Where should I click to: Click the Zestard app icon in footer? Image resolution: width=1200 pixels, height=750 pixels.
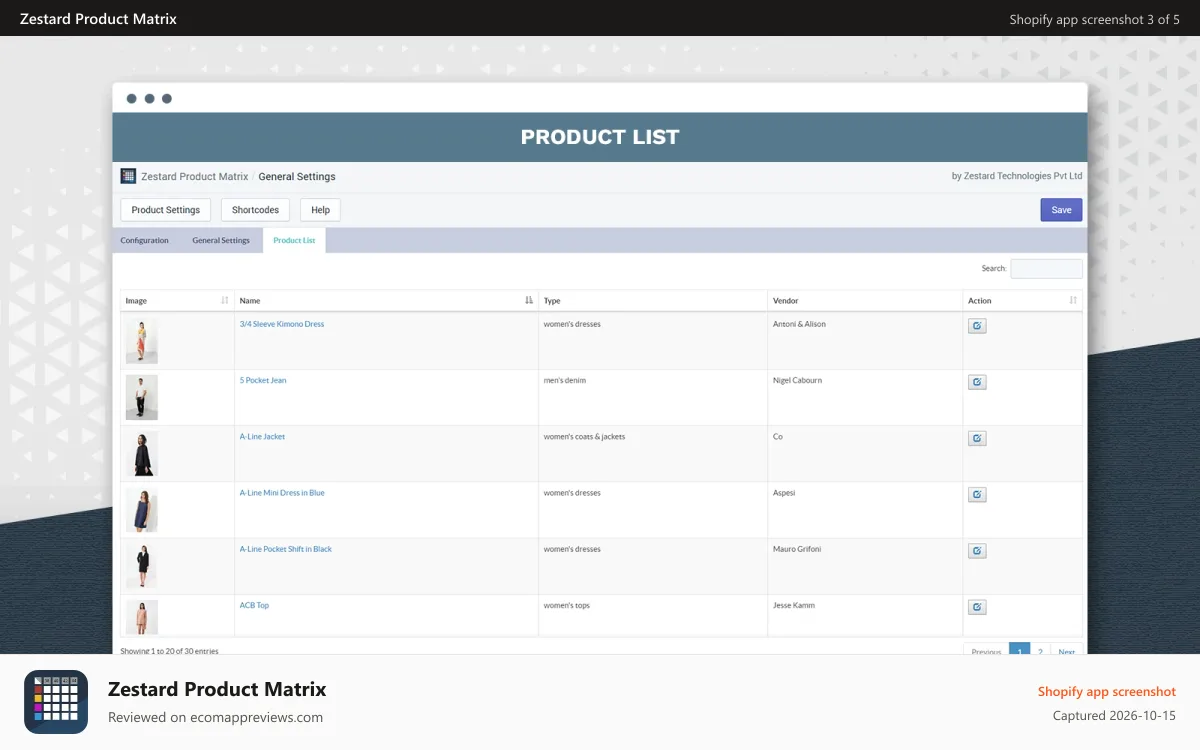[56, 702]
